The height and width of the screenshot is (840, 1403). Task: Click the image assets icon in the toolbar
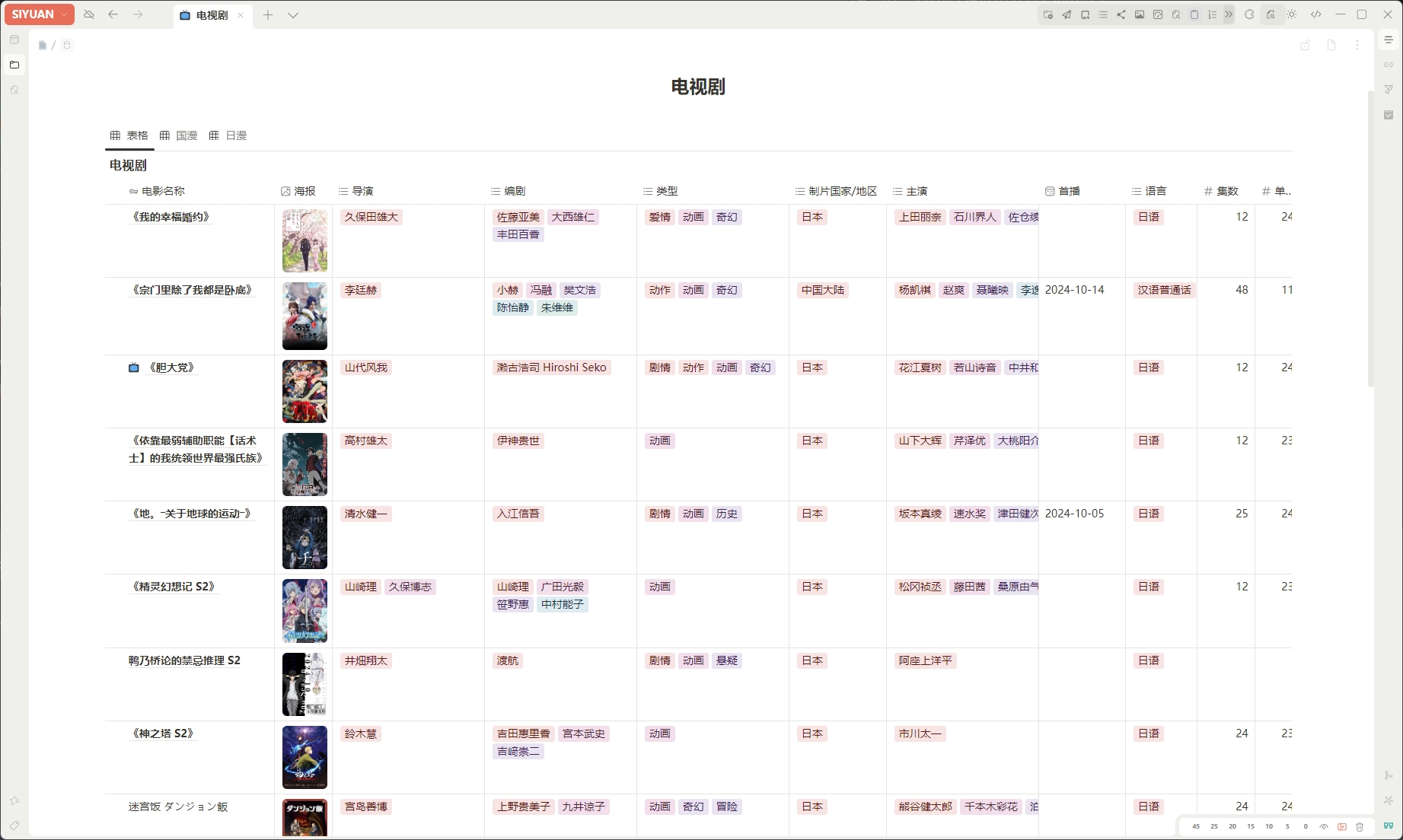(1139, 14)
